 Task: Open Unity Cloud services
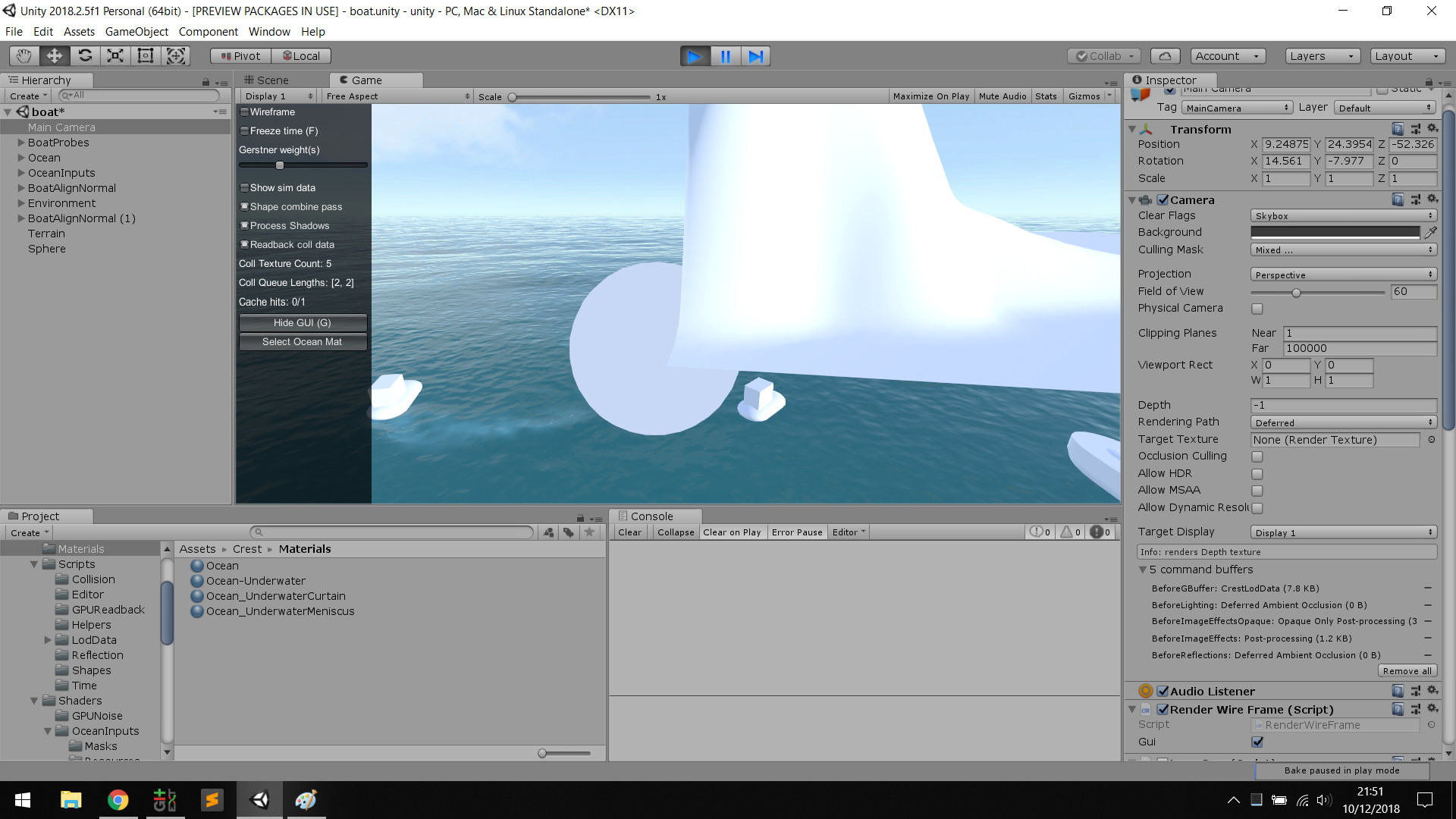(x=1164, y=55)
